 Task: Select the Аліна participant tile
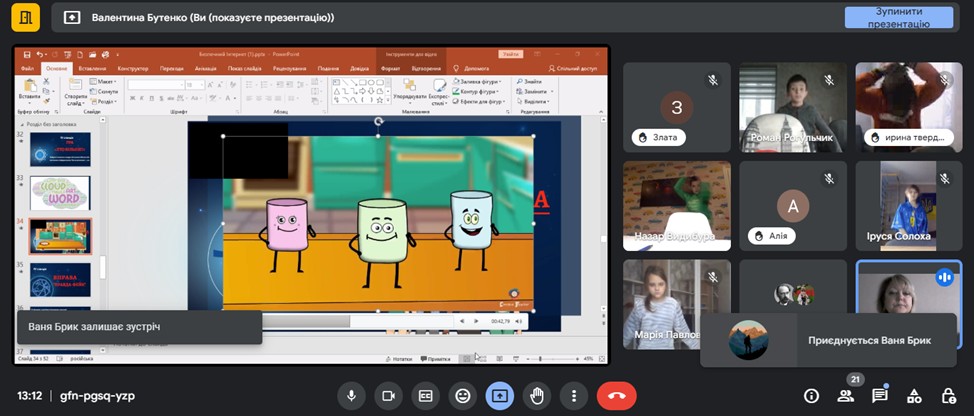point(793,206)
